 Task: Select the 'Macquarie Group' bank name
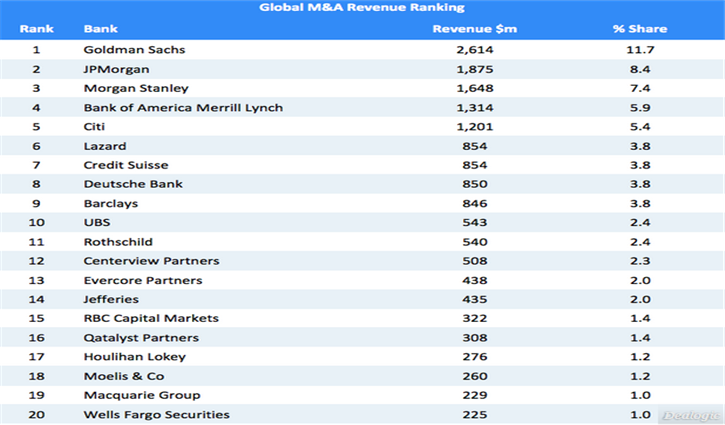[x=142, y=395]
